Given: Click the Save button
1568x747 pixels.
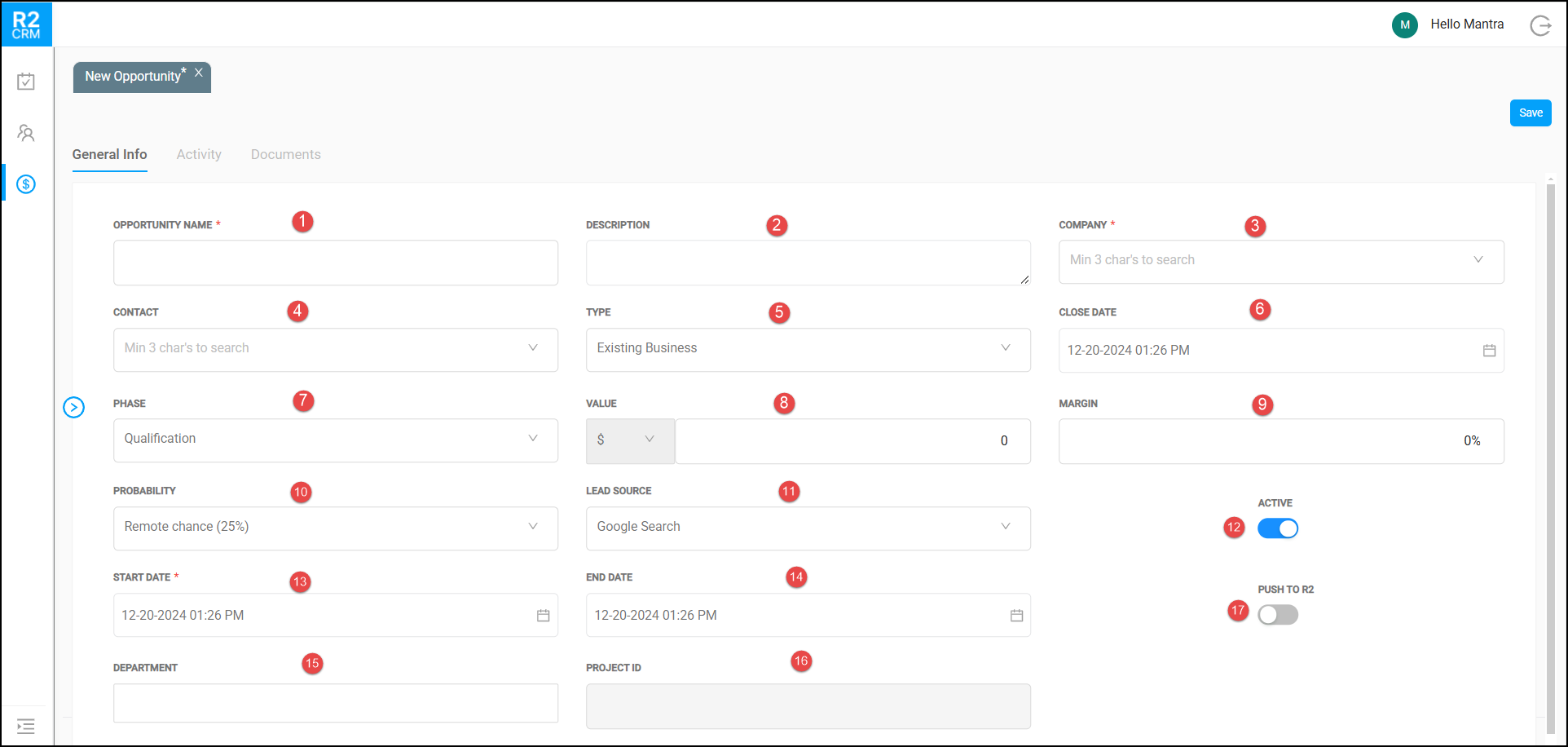Looking at the screenshot, I should point(1530,113).
